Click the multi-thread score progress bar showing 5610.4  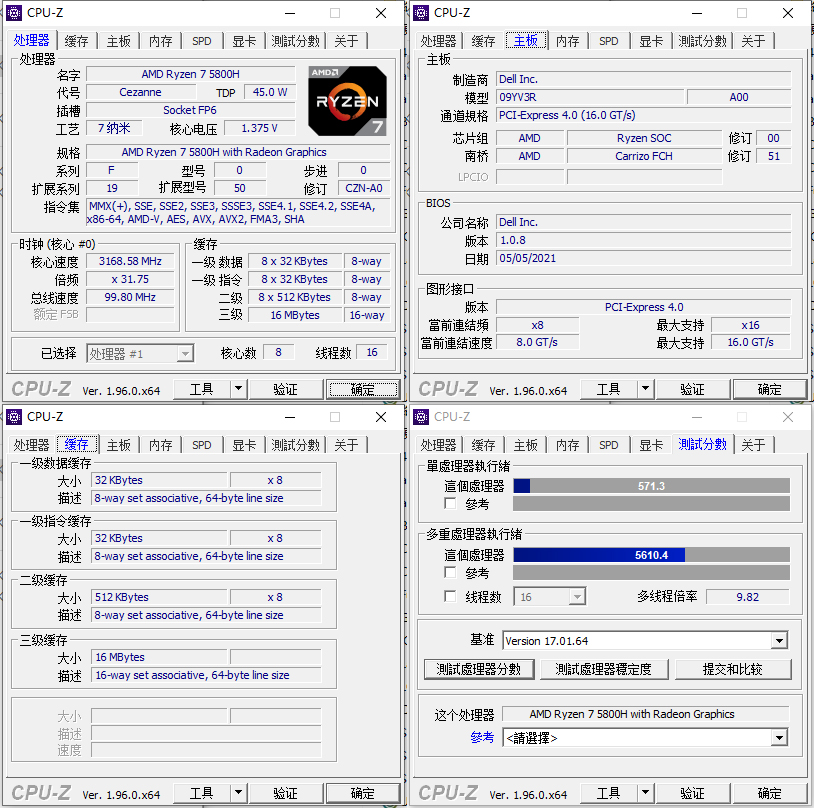[x=651, y=553]
